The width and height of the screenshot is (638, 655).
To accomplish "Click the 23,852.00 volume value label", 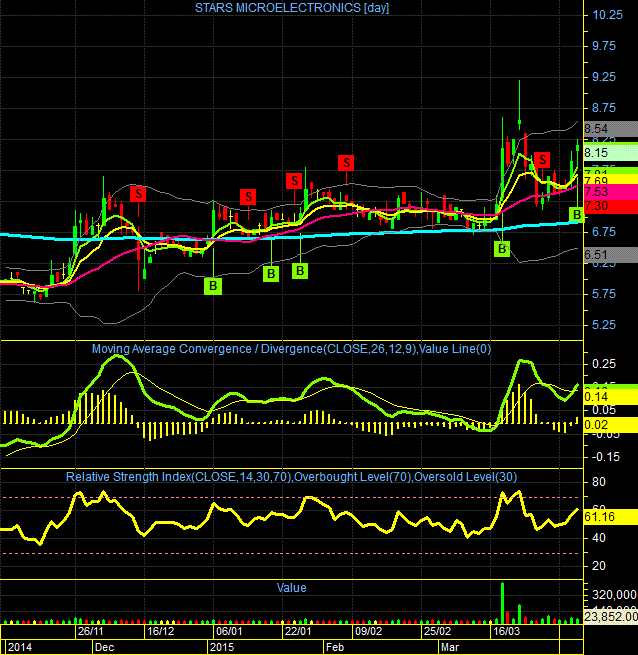I will (611, 617).
